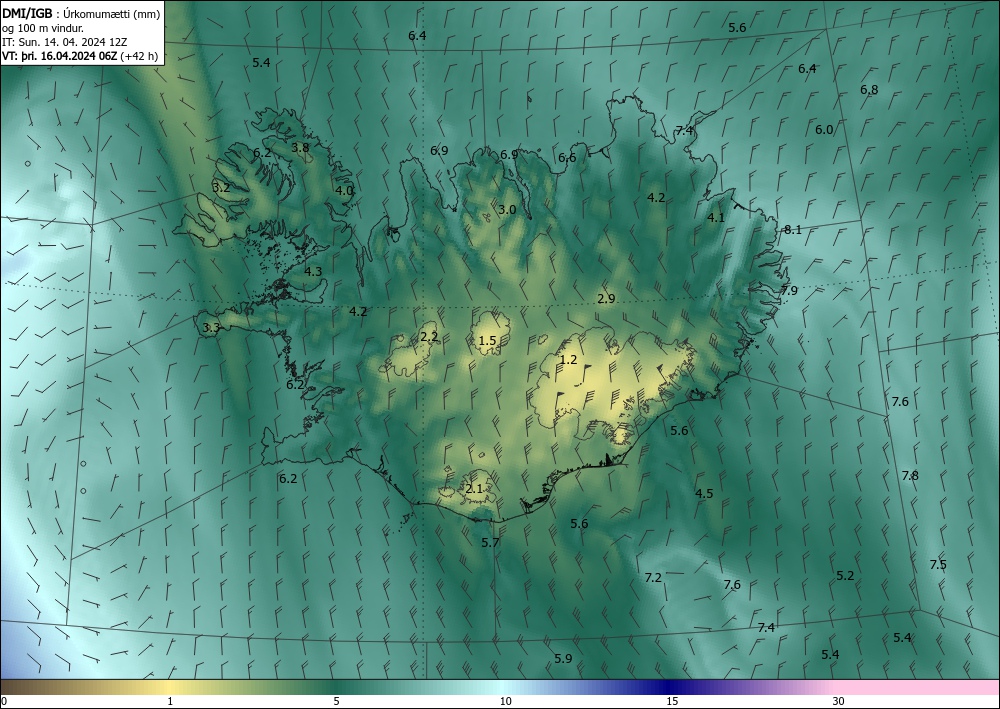The width and height of the screenshot is (1000, 709).
Task: Click the 6.8 value over the northeast sea
Action: pos(869,90)
